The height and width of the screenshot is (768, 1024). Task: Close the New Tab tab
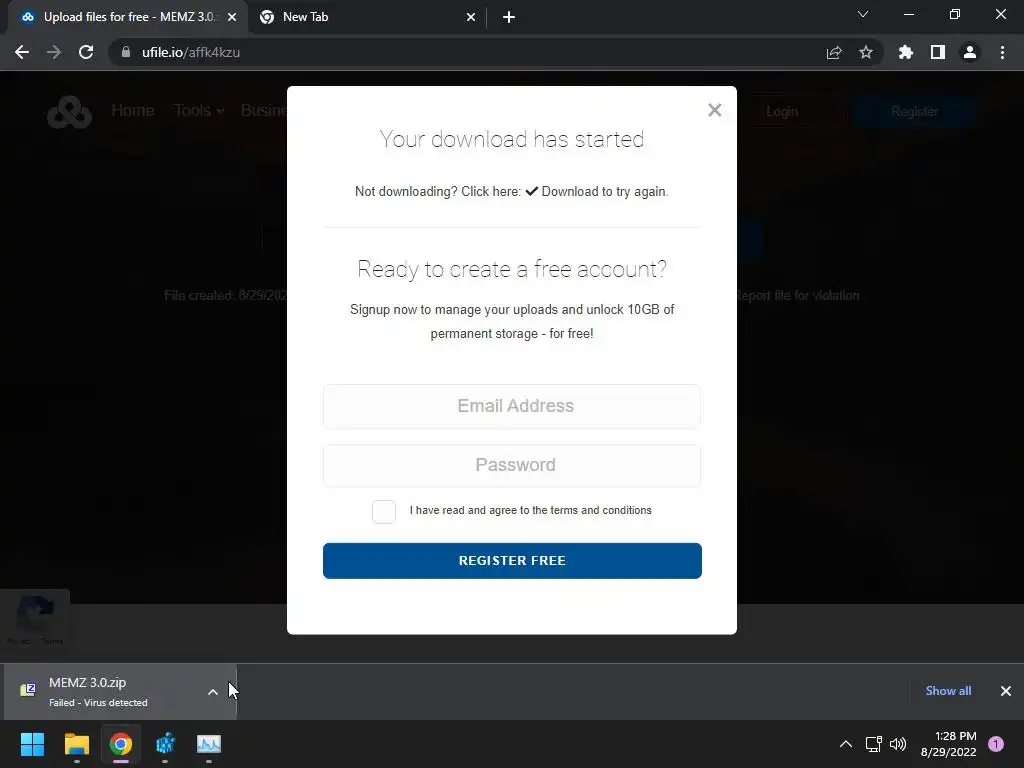[x=471, y=17]
